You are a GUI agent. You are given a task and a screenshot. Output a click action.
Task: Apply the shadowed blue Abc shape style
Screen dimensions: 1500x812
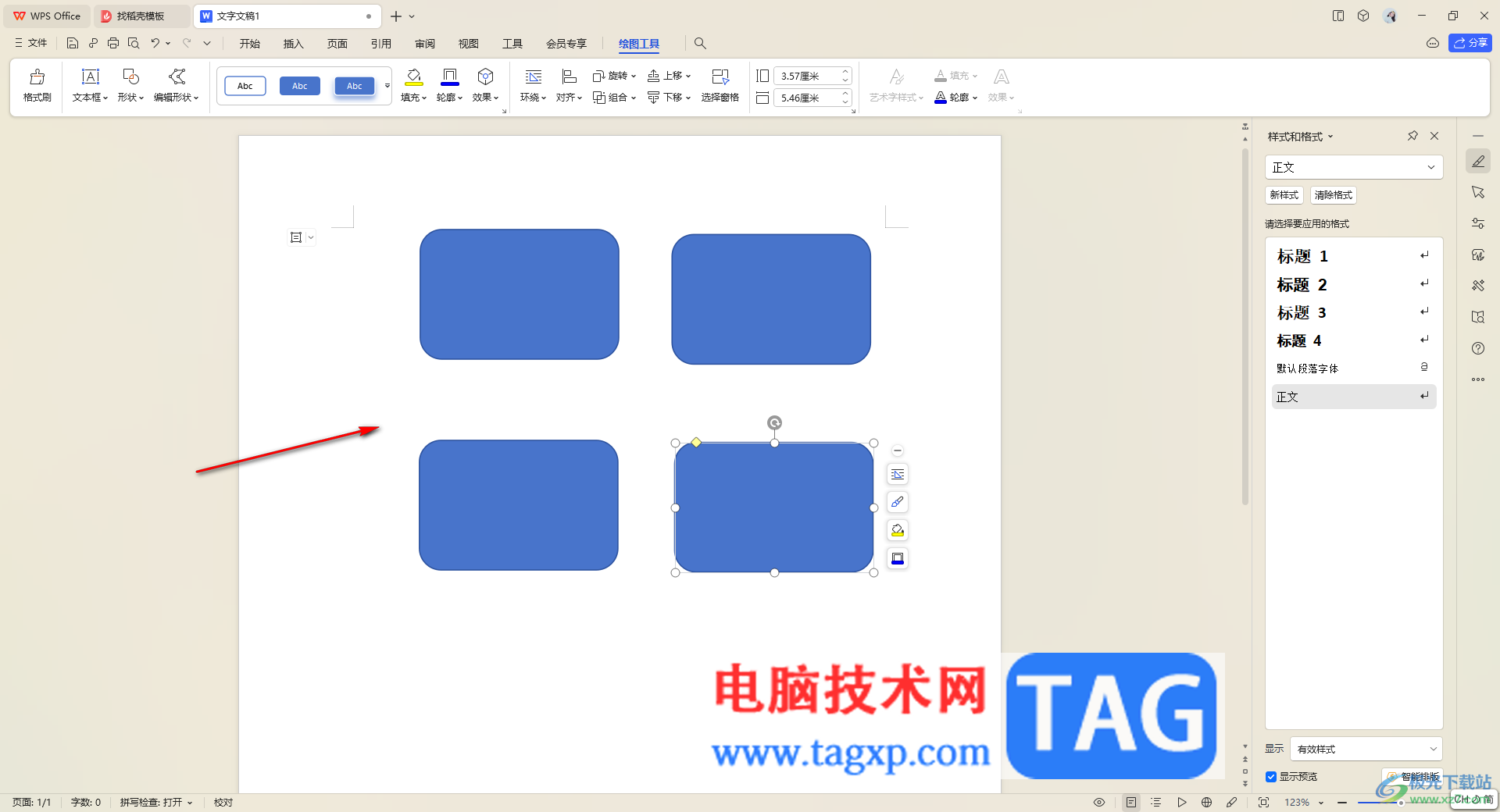click(x=355, y=86)
